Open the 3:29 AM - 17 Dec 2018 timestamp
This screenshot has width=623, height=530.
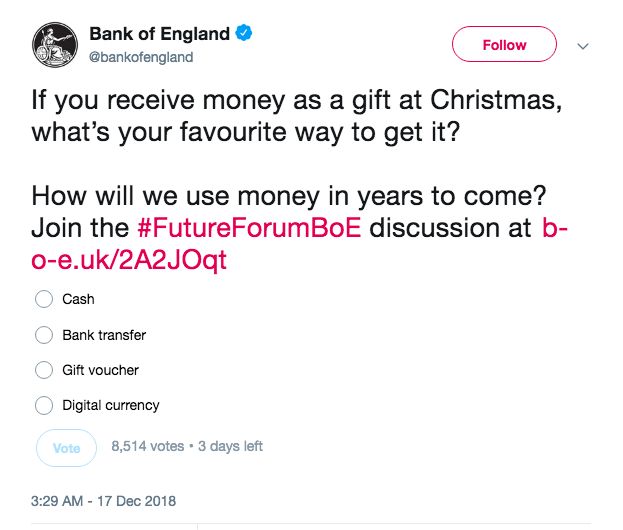104,499
